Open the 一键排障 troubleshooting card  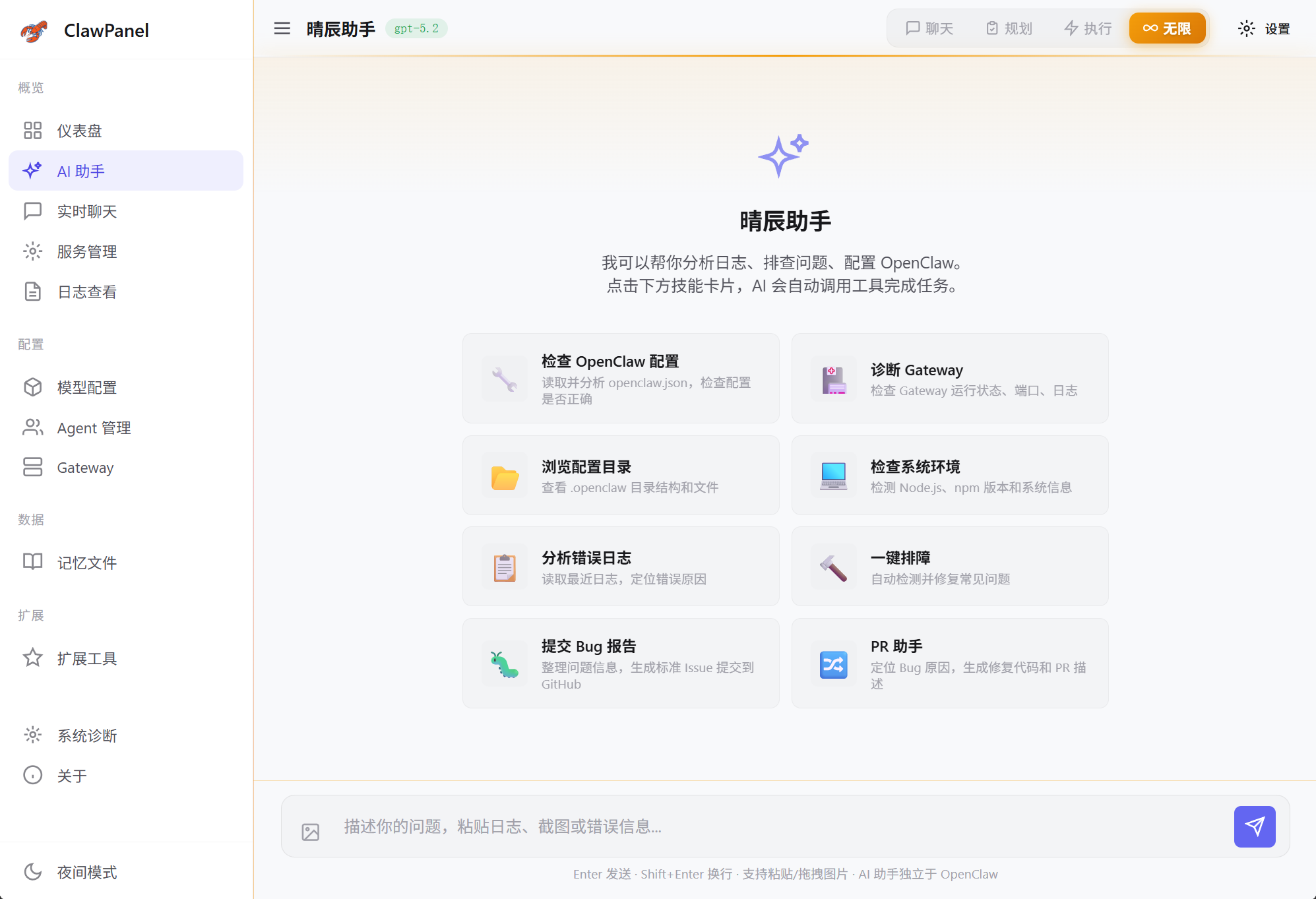(x=949, y=566)
